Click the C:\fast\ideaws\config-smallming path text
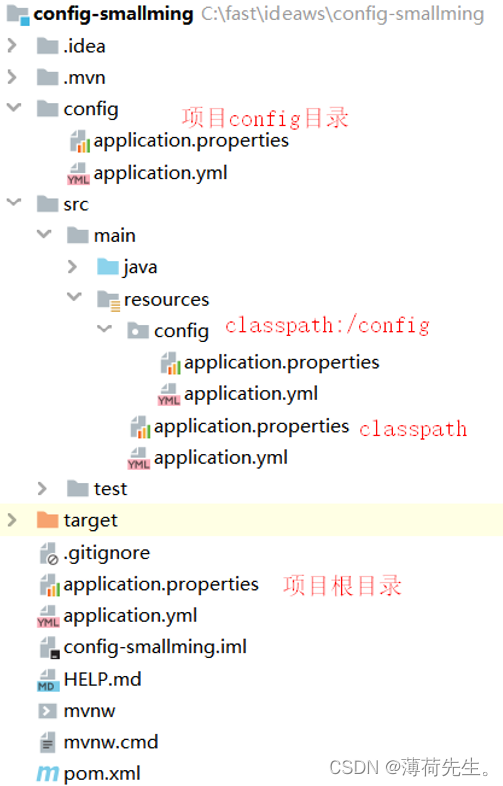The width and height of the screenshot is (503, 786). (343, 15)
